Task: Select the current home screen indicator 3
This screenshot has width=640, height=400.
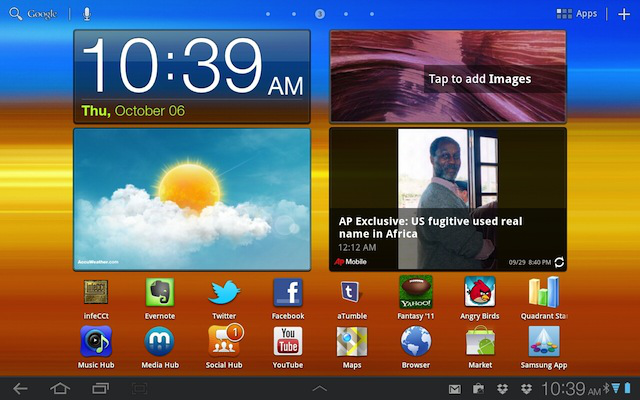Action: (x=320, y=14)
